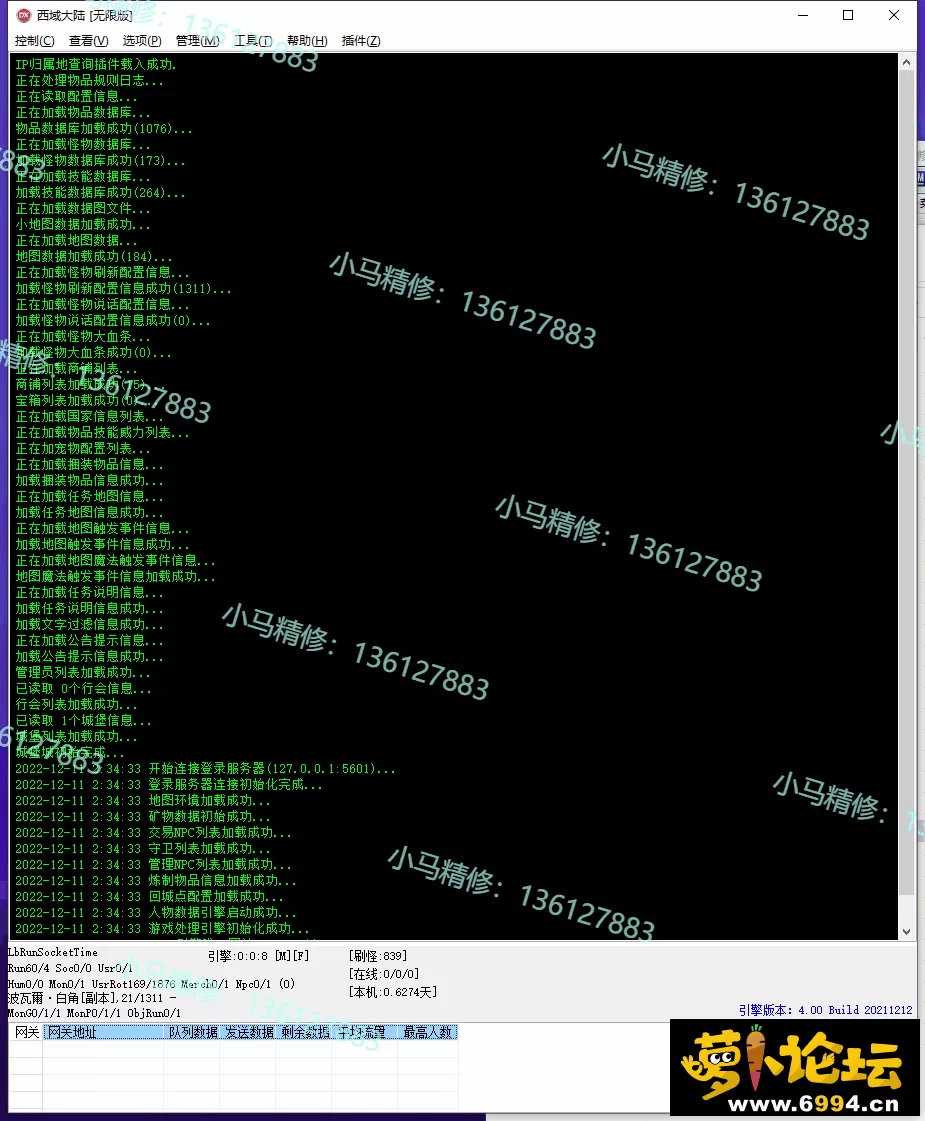The image size is (925, 1121).
Task: Click the 已读取 0个行会信息 log line
Action: coord(83,688)
